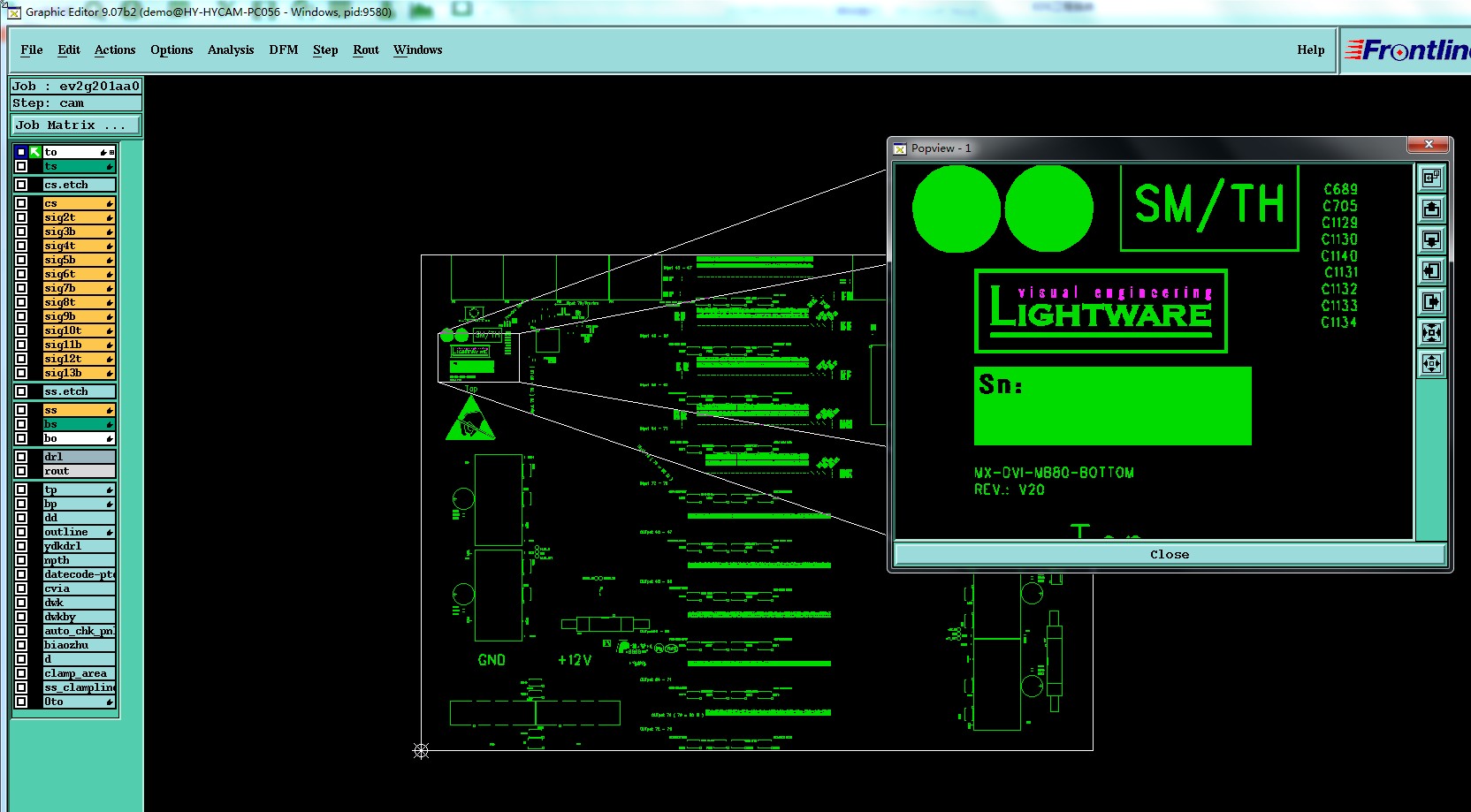Screen dimensions: 1471x812
Task: Toggle the checkbox for layer drl
Action: tap(21, 457)
